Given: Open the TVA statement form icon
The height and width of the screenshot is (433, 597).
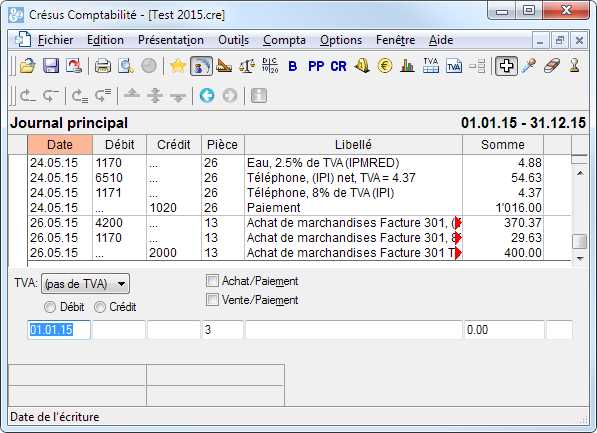Looking at the screenshot, I should [454, 66].
